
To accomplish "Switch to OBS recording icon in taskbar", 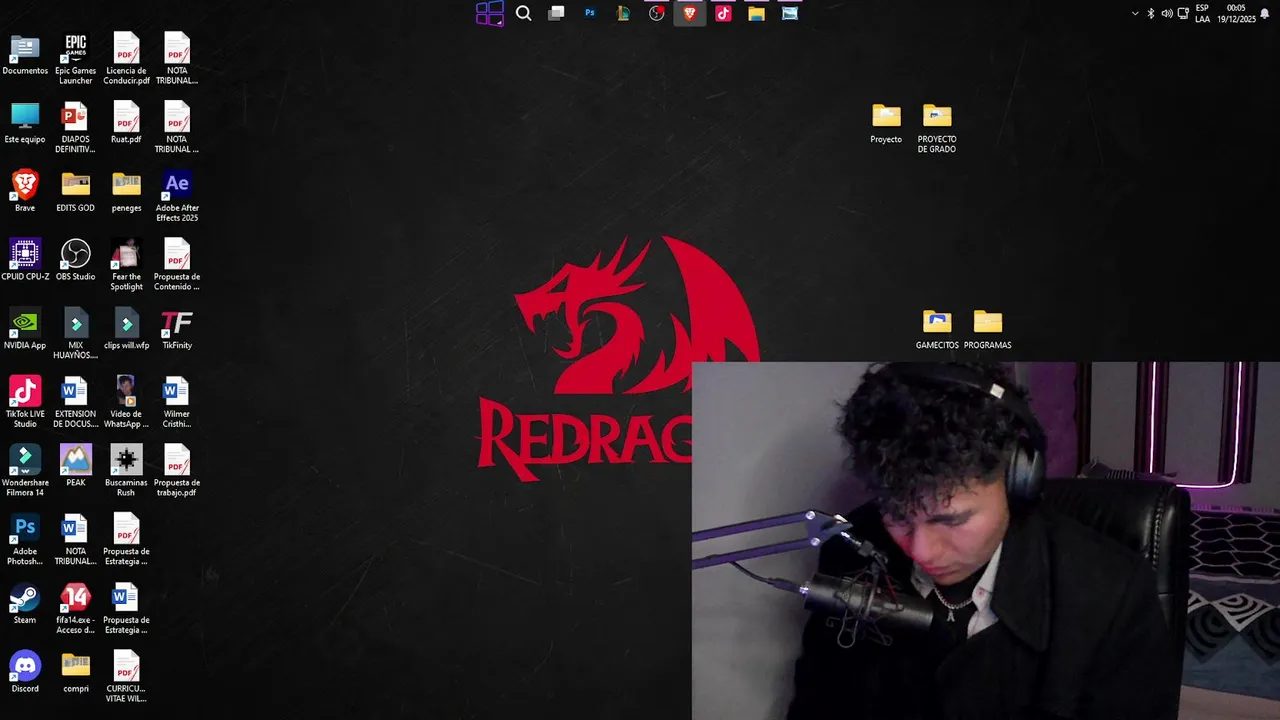I will 657,13.
